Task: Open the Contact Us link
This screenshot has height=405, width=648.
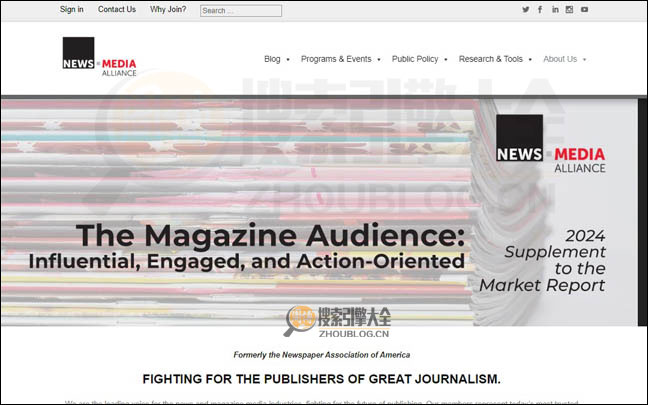Action: [x=117, y=9]
